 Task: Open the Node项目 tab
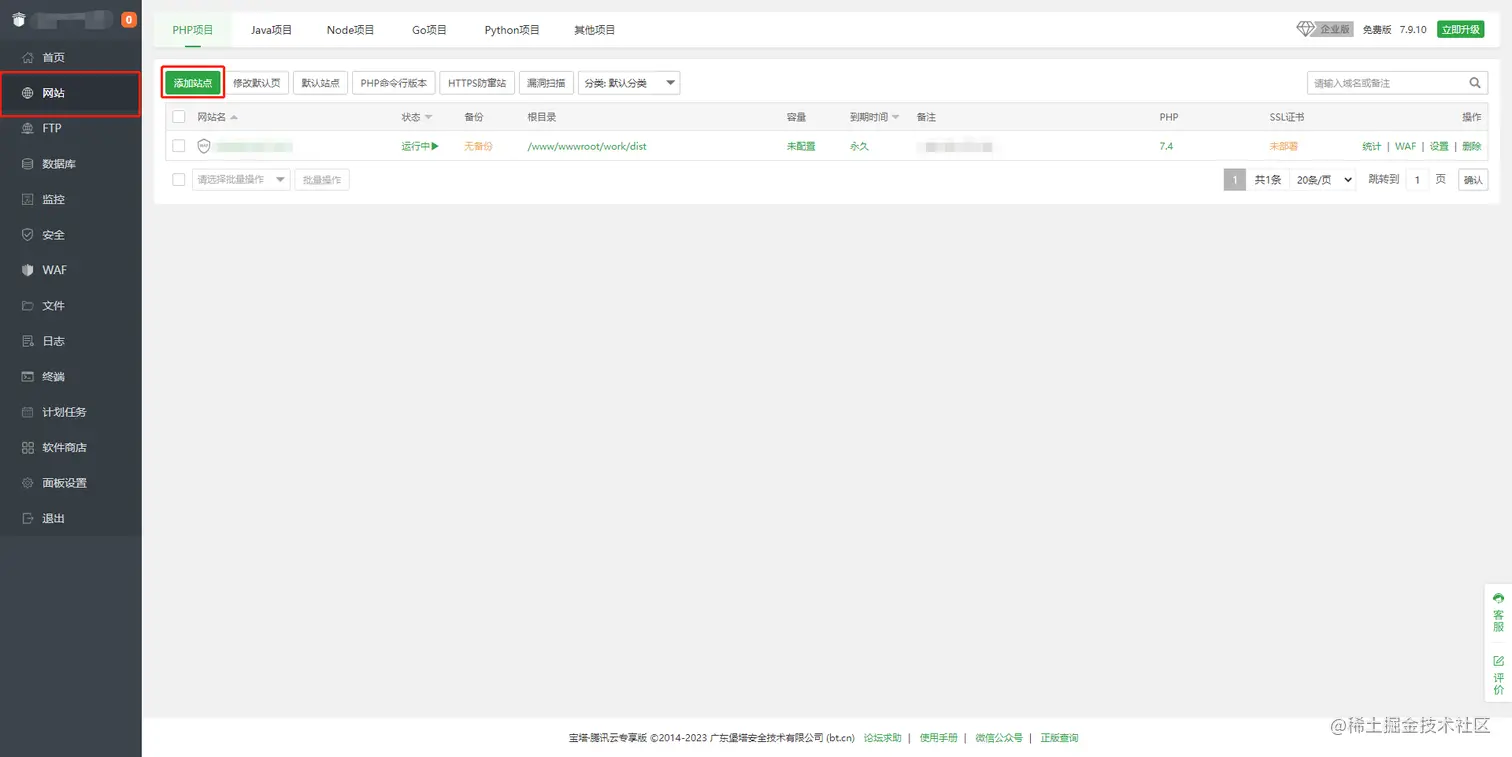coord(350,30)
